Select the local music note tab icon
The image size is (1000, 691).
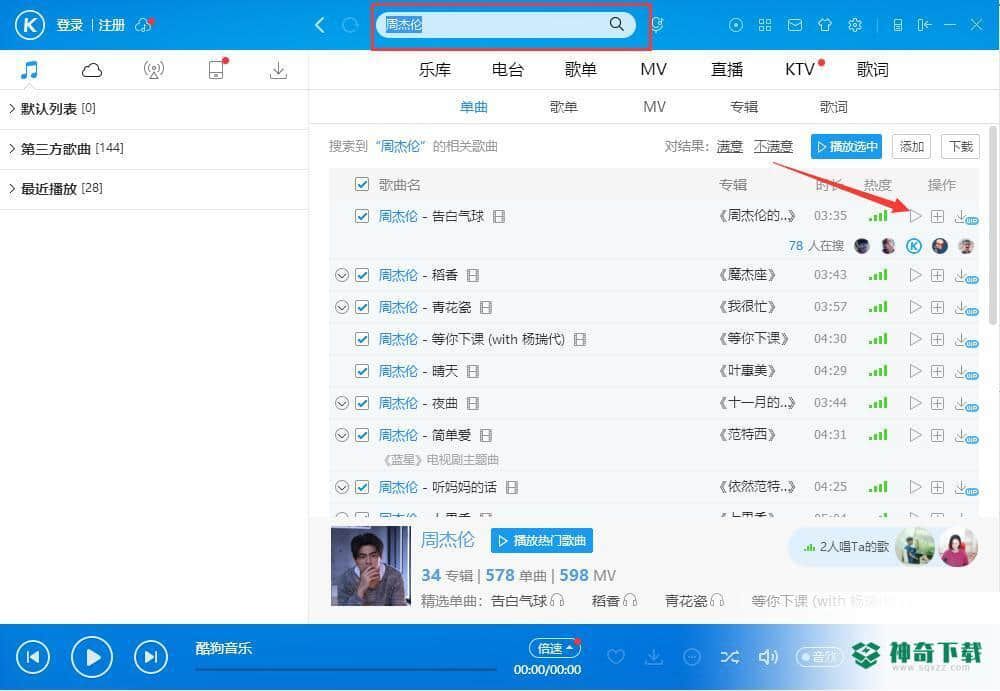coord(29,70)
